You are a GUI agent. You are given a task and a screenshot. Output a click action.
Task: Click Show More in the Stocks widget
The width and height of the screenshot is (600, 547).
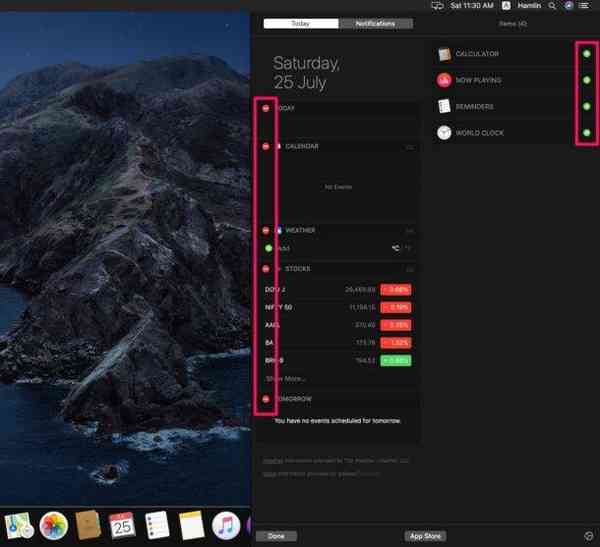click(286, 379)
